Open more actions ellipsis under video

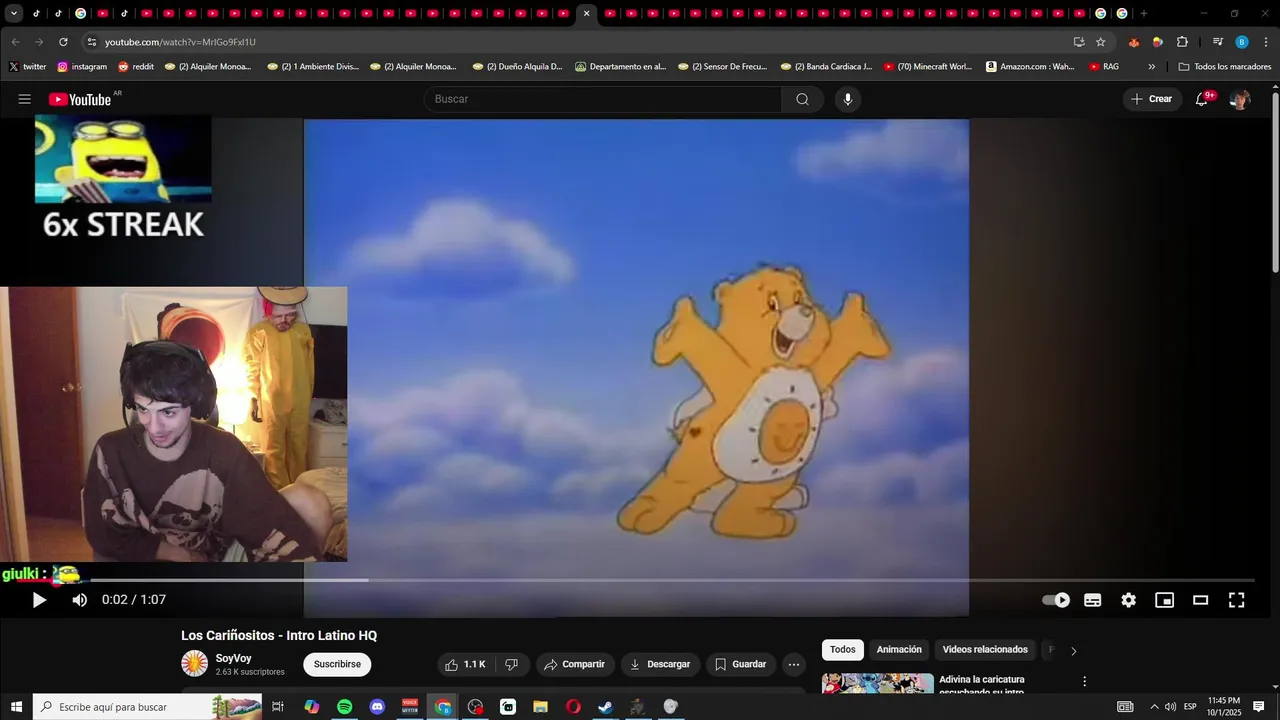[794, 664]
